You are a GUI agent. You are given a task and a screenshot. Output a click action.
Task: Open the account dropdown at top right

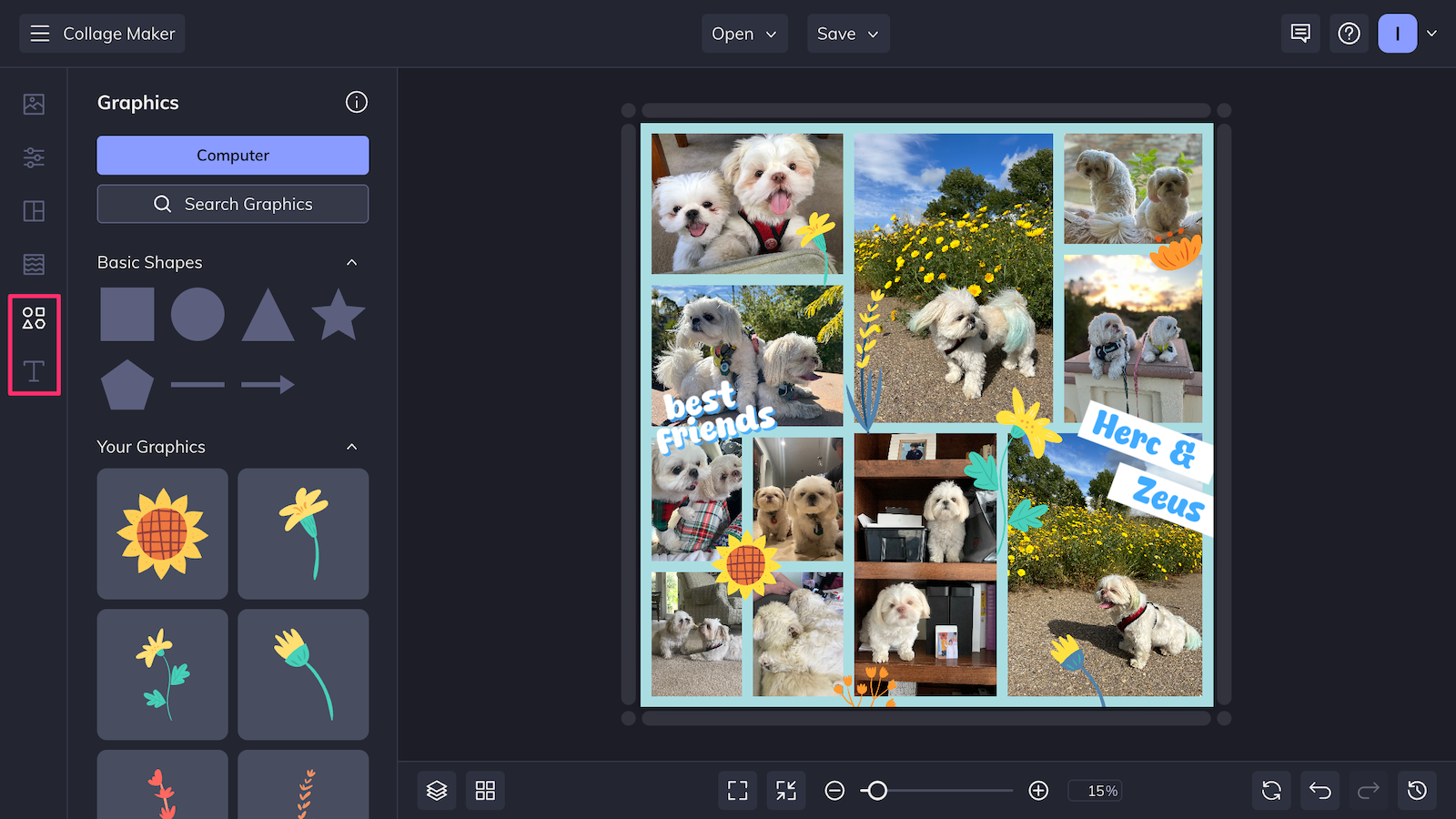coord(1431,33)
